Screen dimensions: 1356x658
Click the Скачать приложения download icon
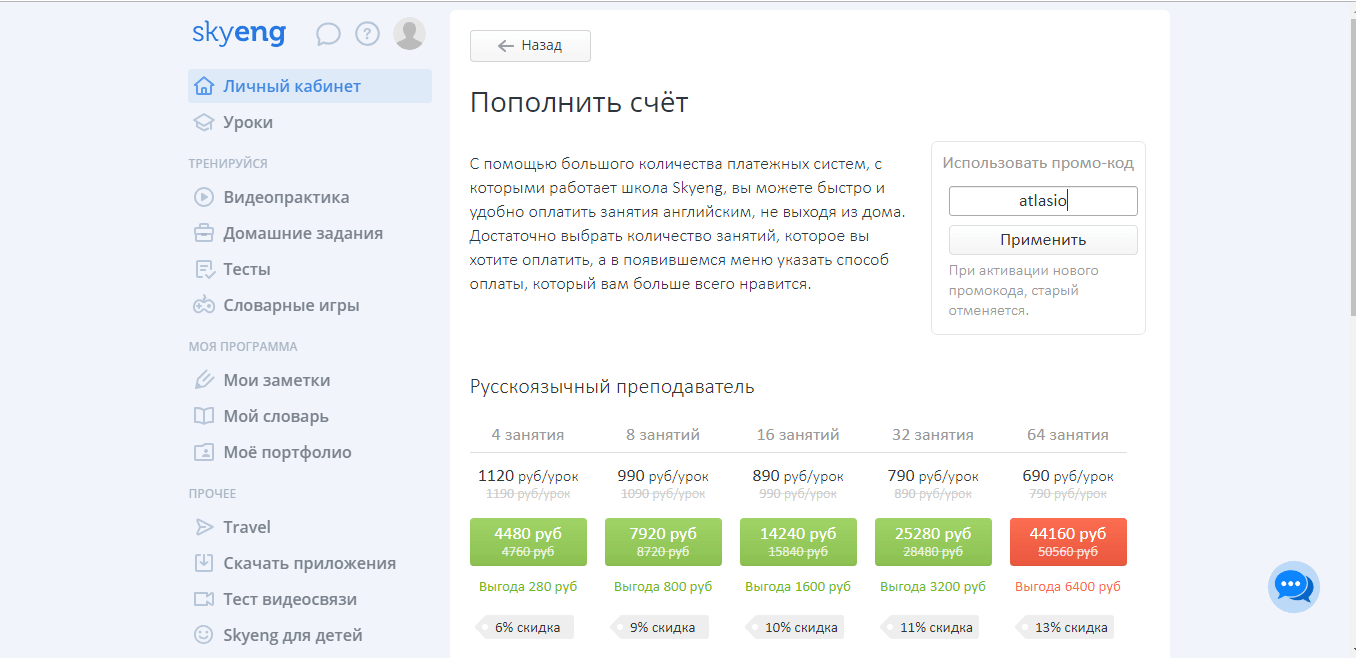click(x=204, y=563)
